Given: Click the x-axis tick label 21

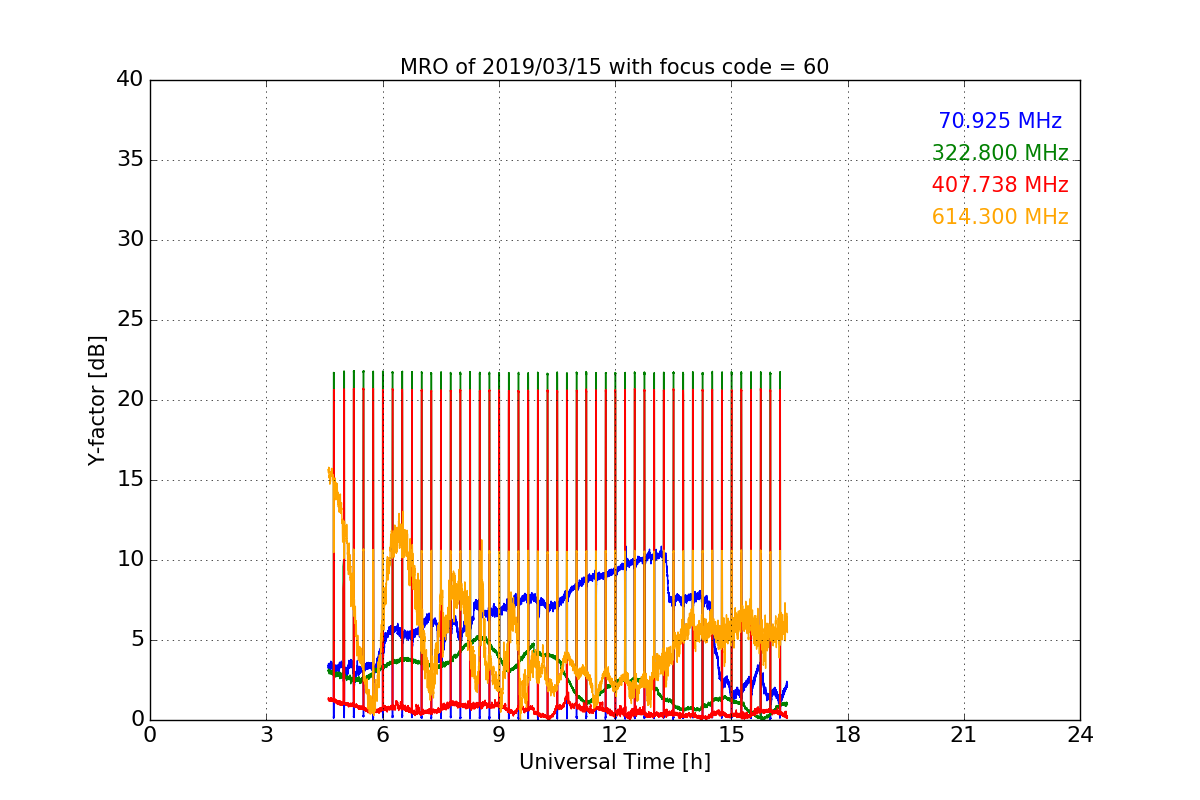Looking at the screenshot, I should coord(964,735).
